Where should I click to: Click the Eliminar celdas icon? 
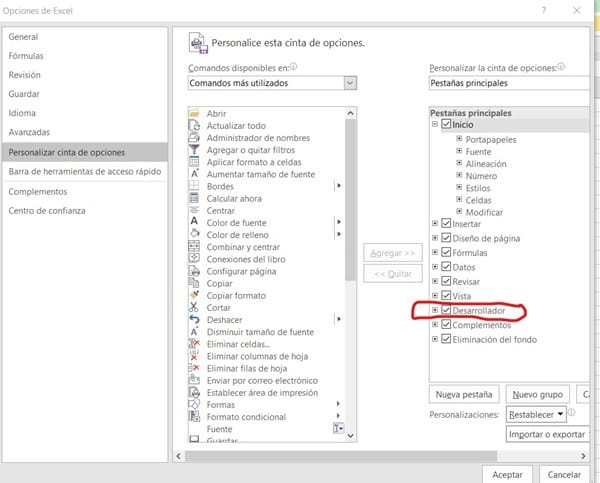[194, 344]
